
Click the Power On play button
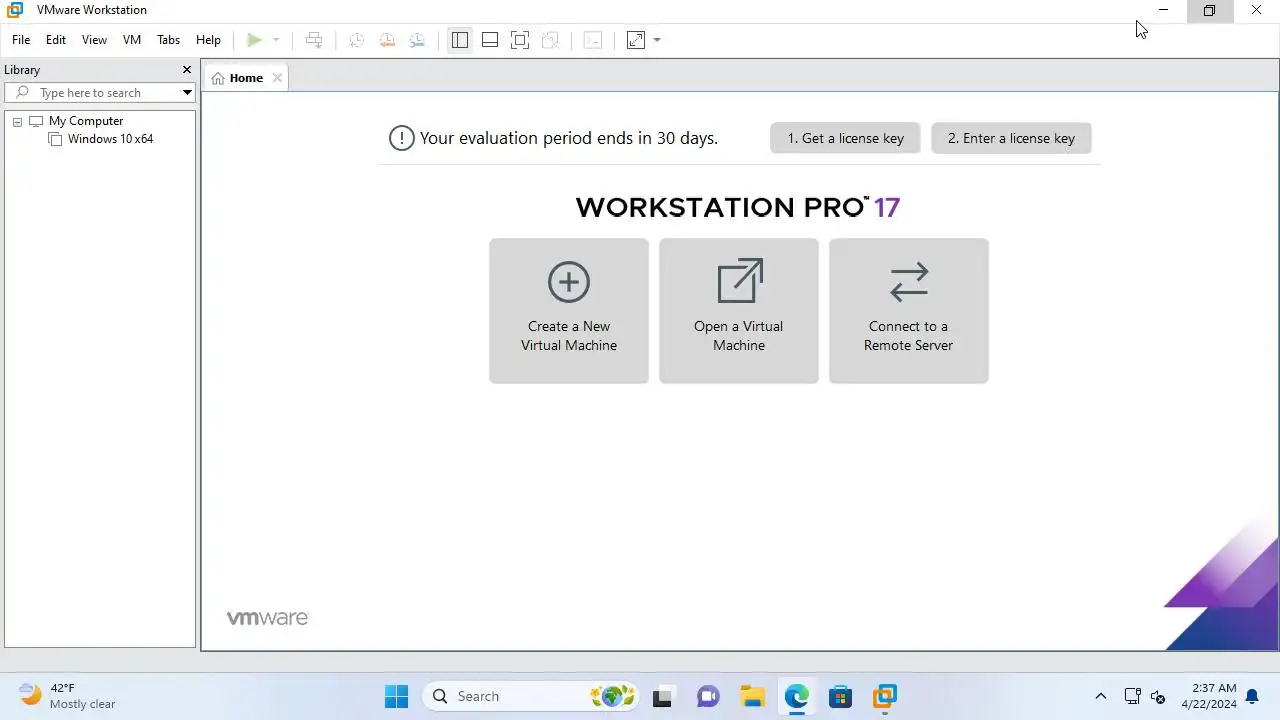coord(254,40)
